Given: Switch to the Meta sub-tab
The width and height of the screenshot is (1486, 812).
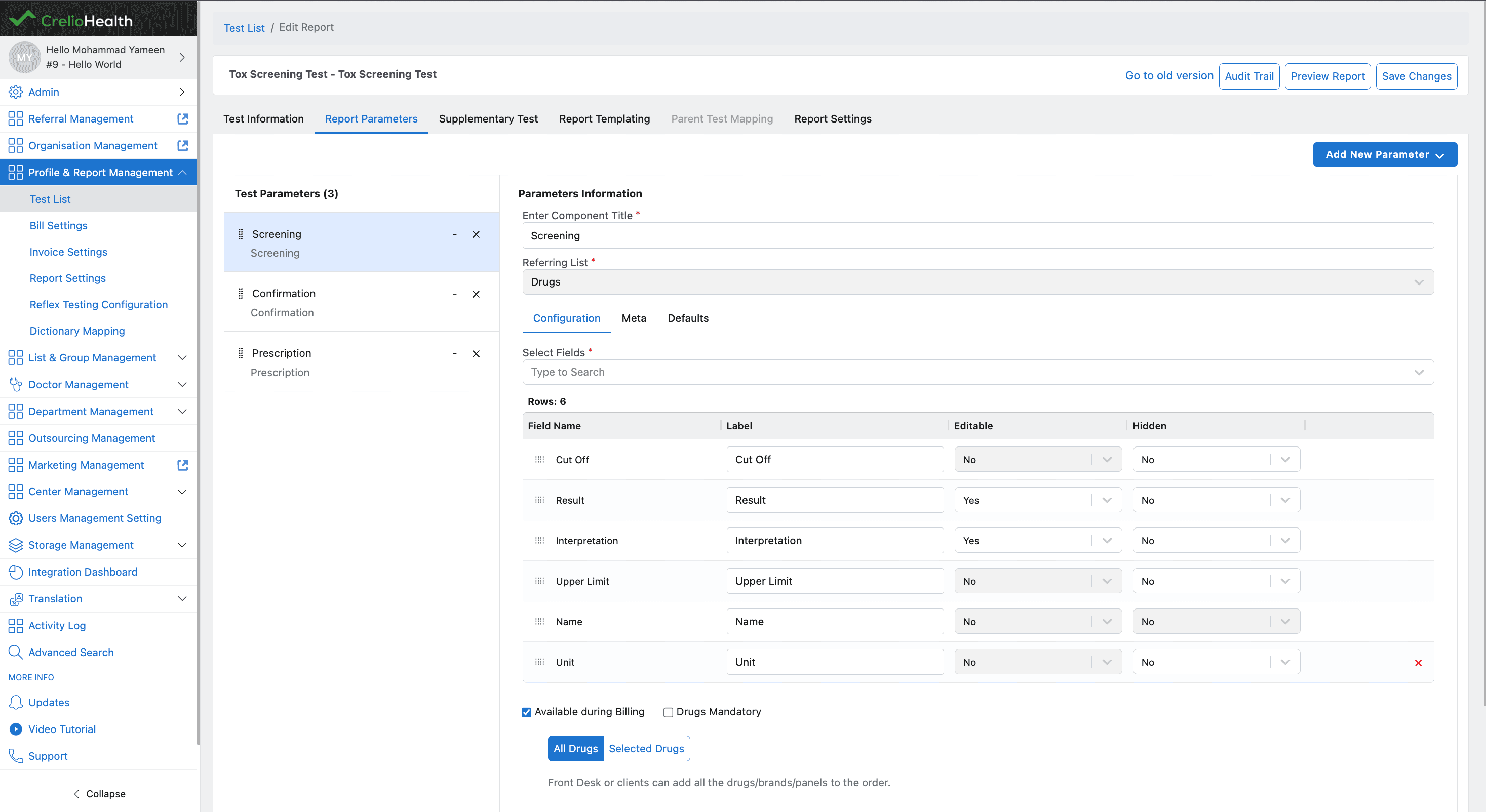Looking at the screenshot, I should (x=634, y=318).
